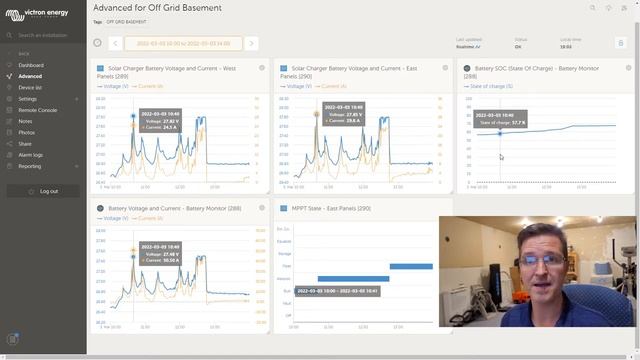
Task: Click the clock time-range icon
Action: (97, 43)
